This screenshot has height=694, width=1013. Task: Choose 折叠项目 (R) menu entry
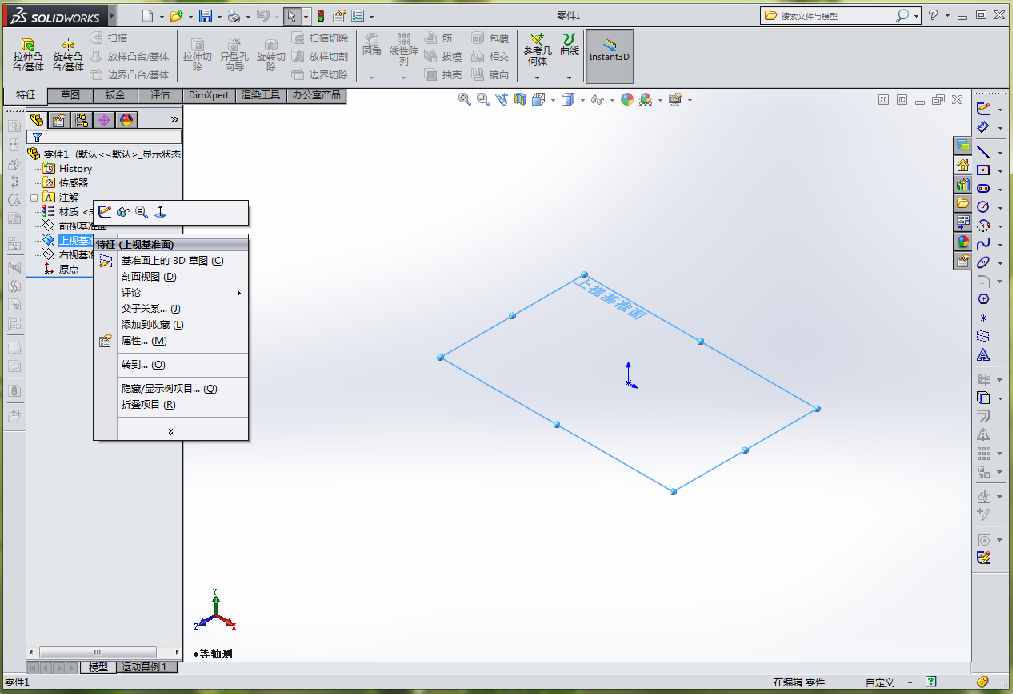pos(148,405)
